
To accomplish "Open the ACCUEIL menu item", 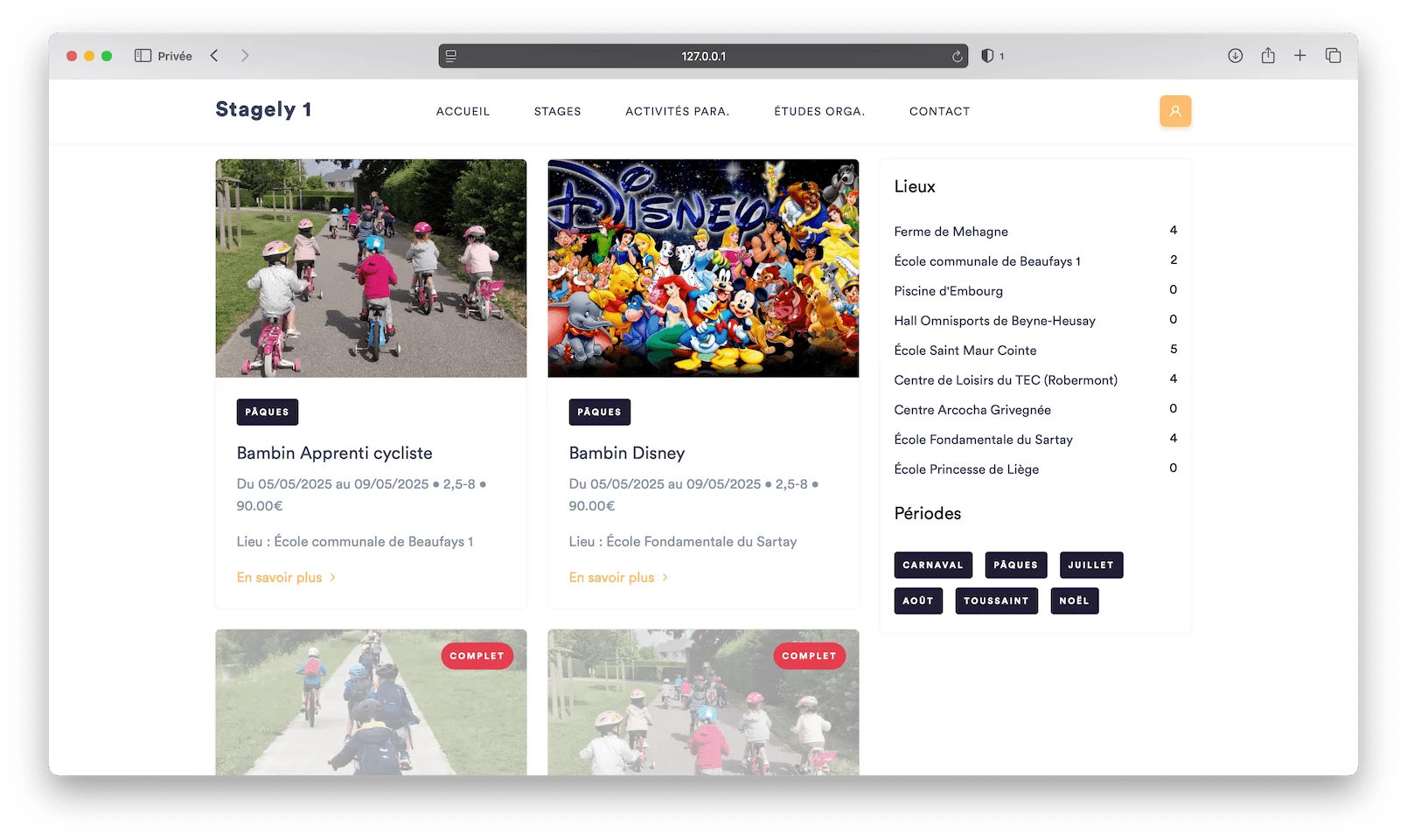I will (x=463, y=112).
